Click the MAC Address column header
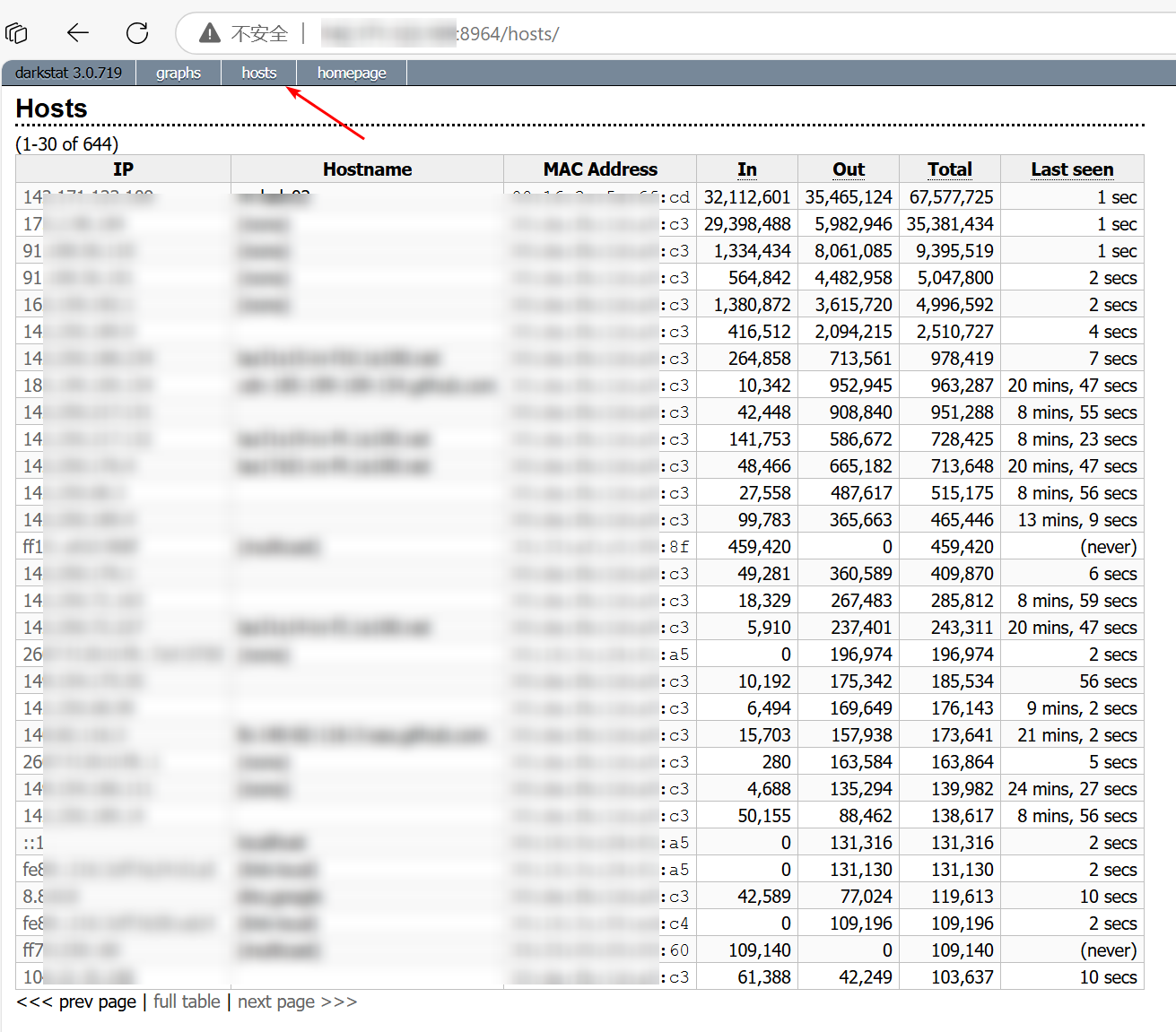The image size is (1176, 1032). (599, 169)
